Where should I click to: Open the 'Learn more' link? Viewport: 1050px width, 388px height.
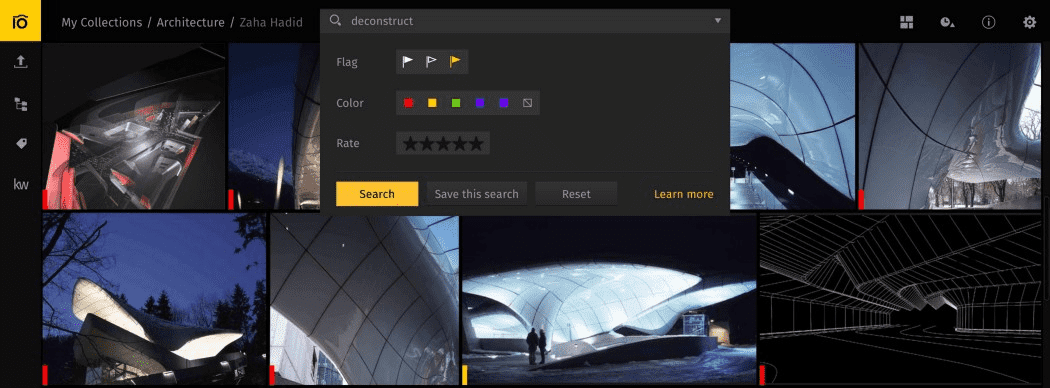[684, 194]
